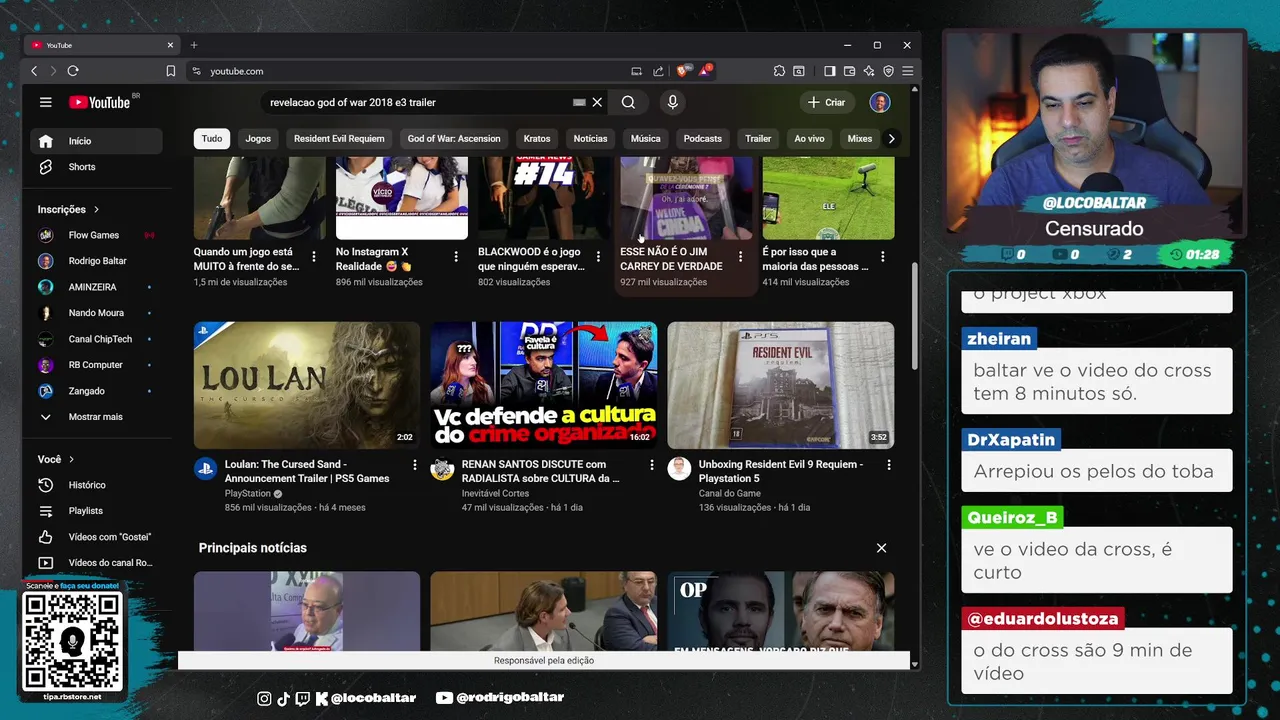This screenshot has height=720, width=1280.
Task: Bookmark this page icon
Action: click(x=171, y=71)
